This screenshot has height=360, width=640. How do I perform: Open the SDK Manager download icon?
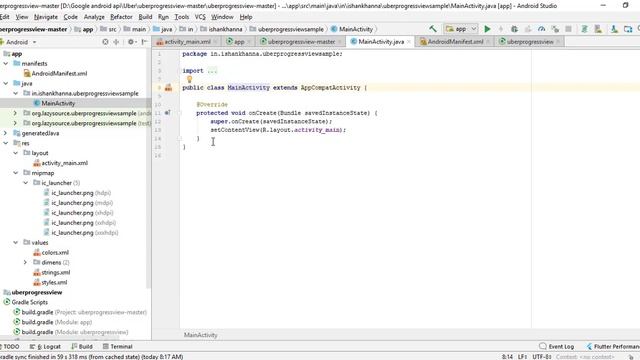pyautogui.click(x=614, y=29)
